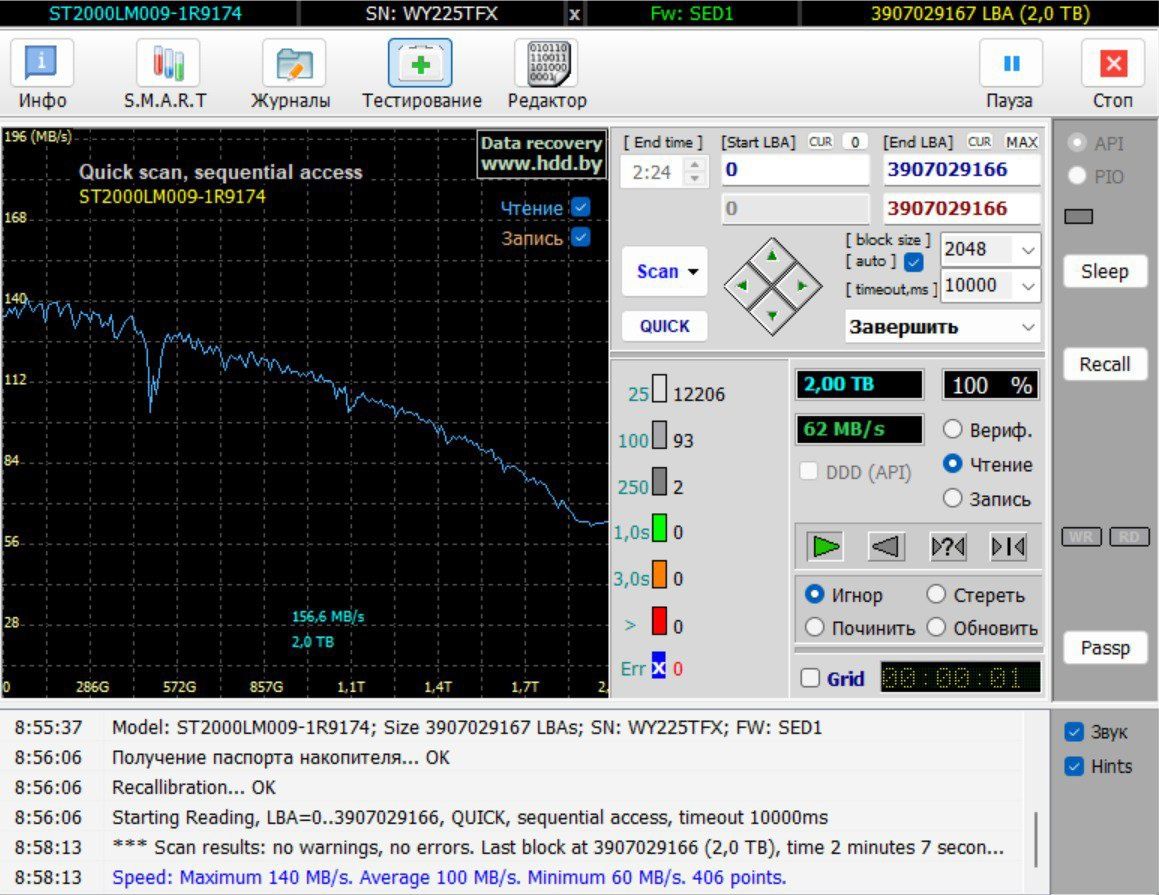Decrease End time with down stepper
This screenshot has height=895, width=1159.
point(694,179)
